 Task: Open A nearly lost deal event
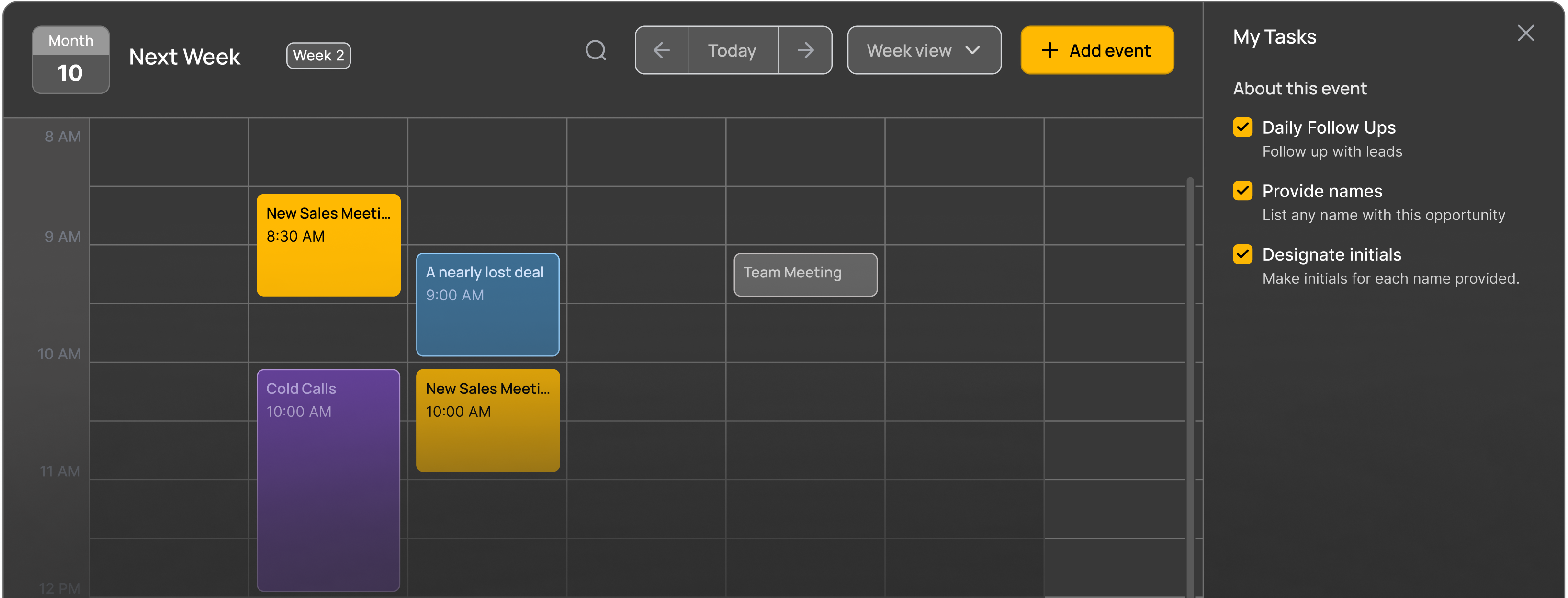click(487, 304)
